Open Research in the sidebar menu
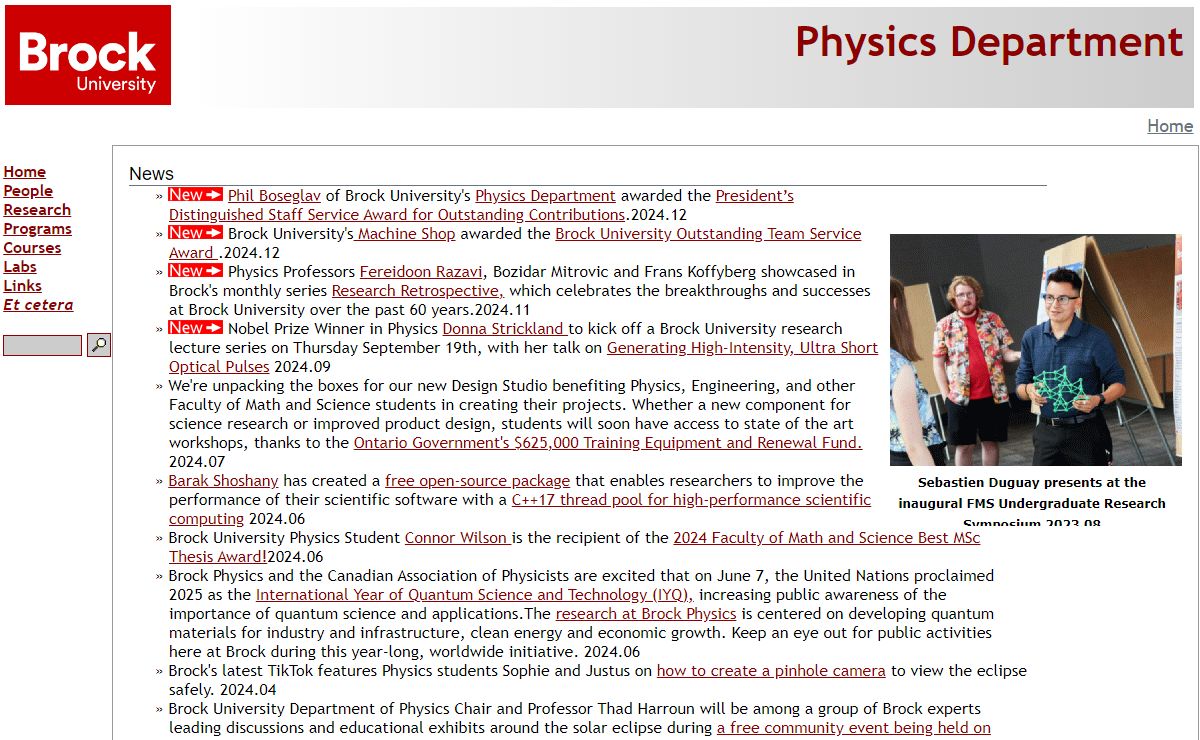The height and width of the screenshot is (740, 1200). point(37,210)
